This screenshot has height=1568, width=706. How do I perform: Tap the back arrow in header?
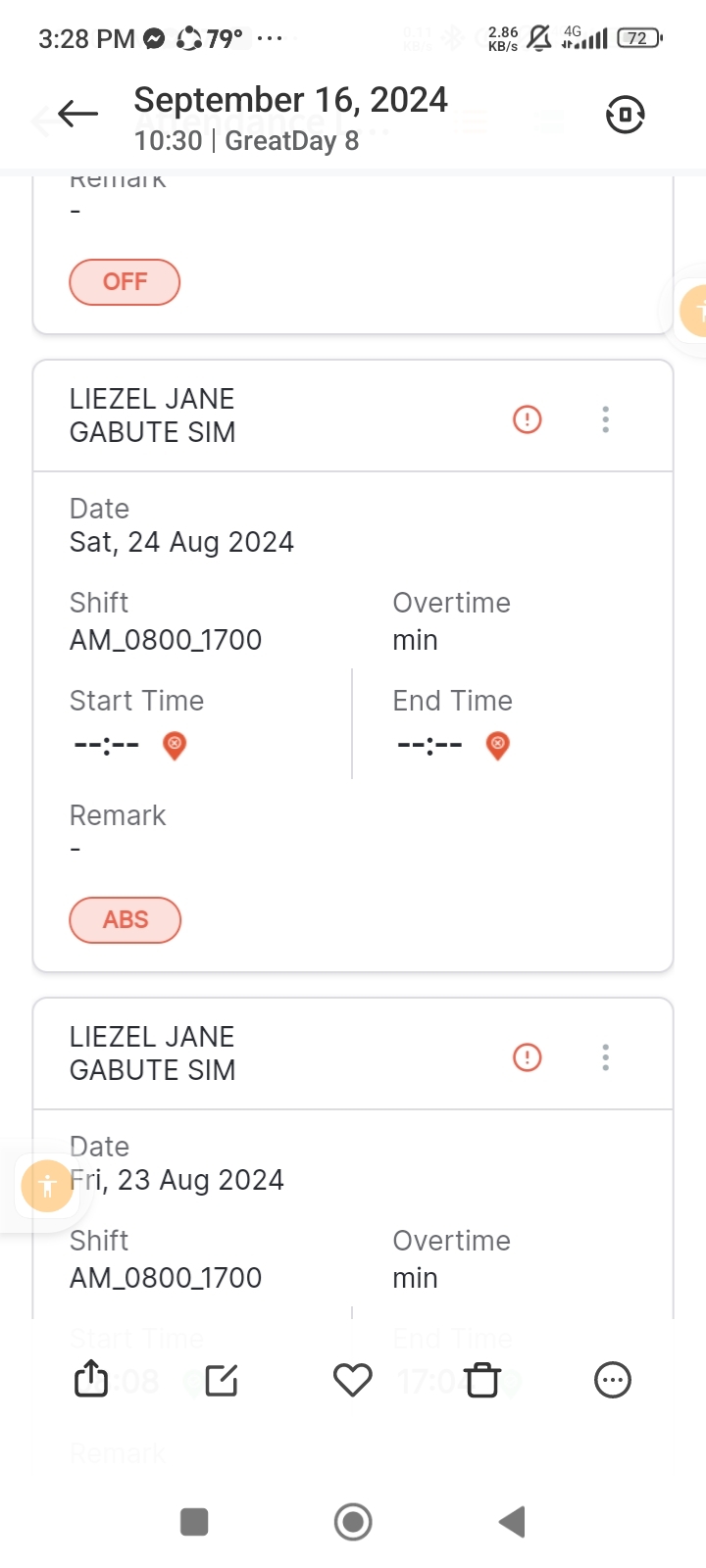click(78, 115)
